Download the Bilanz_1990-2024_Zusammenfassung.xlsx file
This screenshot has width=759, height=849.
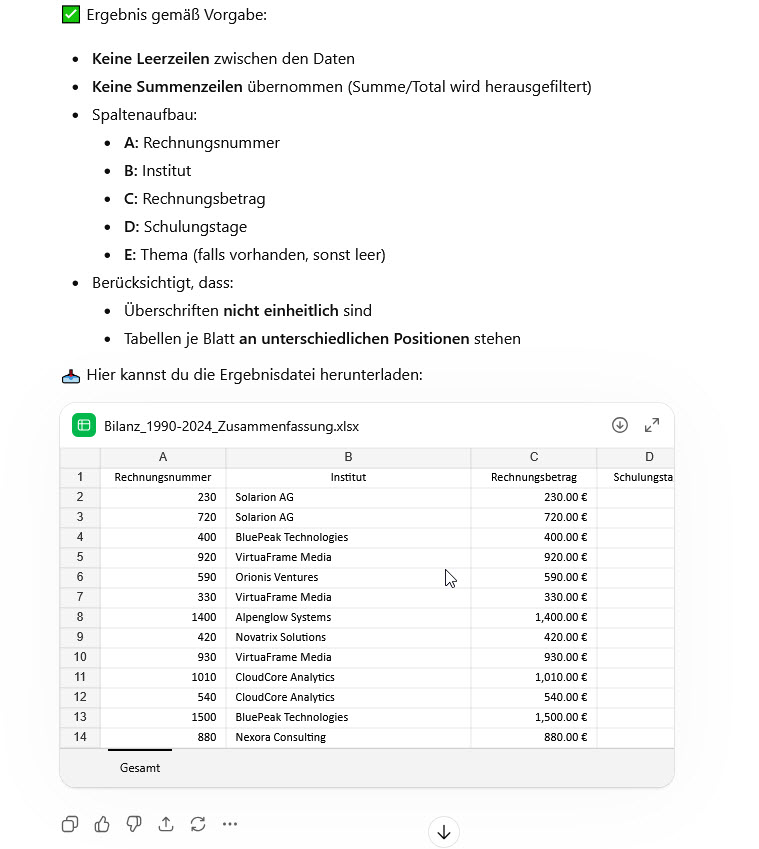[620, 425]
